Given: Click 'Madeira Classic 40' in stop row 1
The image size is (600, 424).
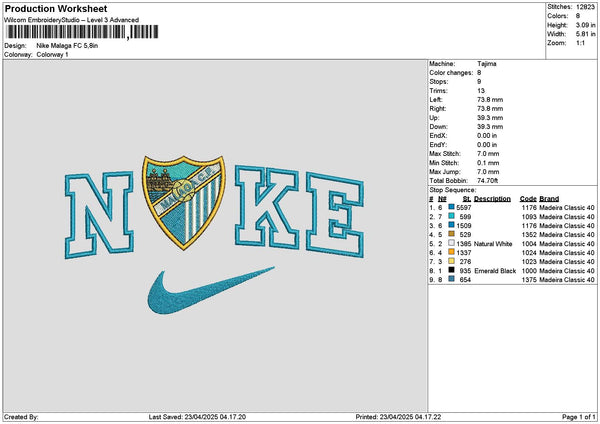Looking at the screenshot, I should click(x=567, y=208).
